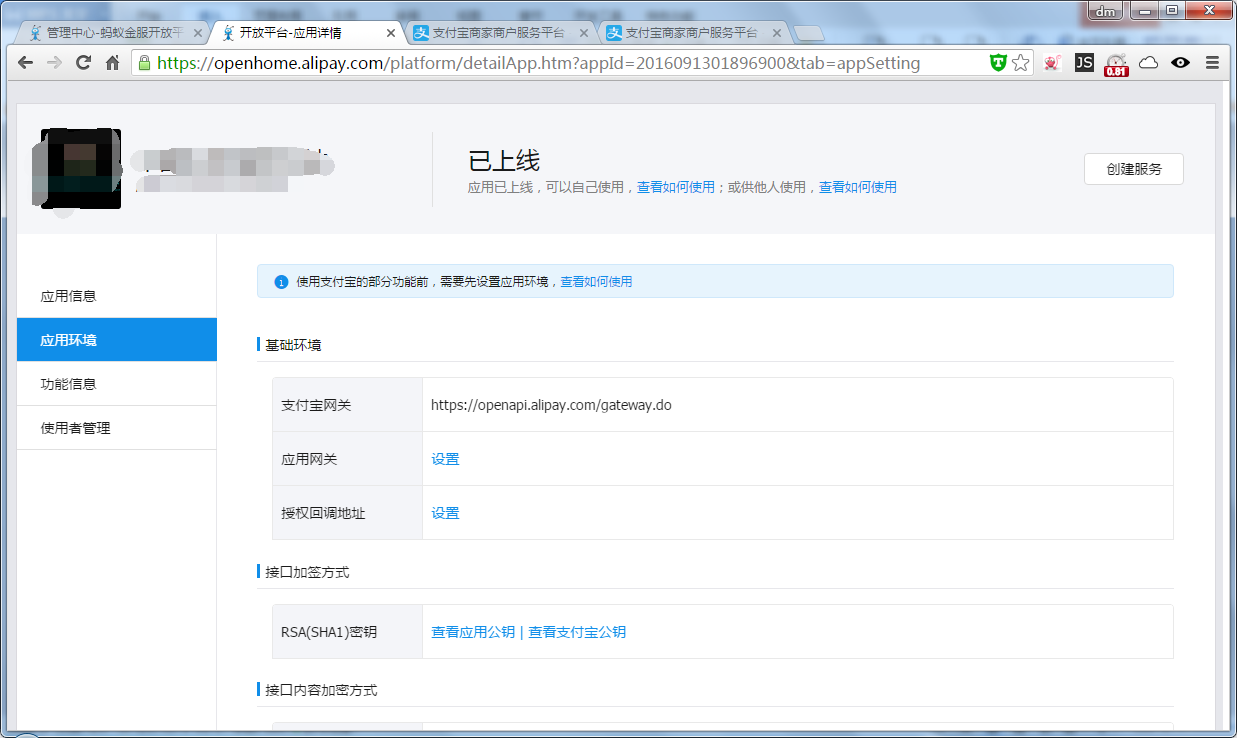The width and height of the screenshot is (1237, 738).
Task: Click the dm user profile button
Action: 1105,11
